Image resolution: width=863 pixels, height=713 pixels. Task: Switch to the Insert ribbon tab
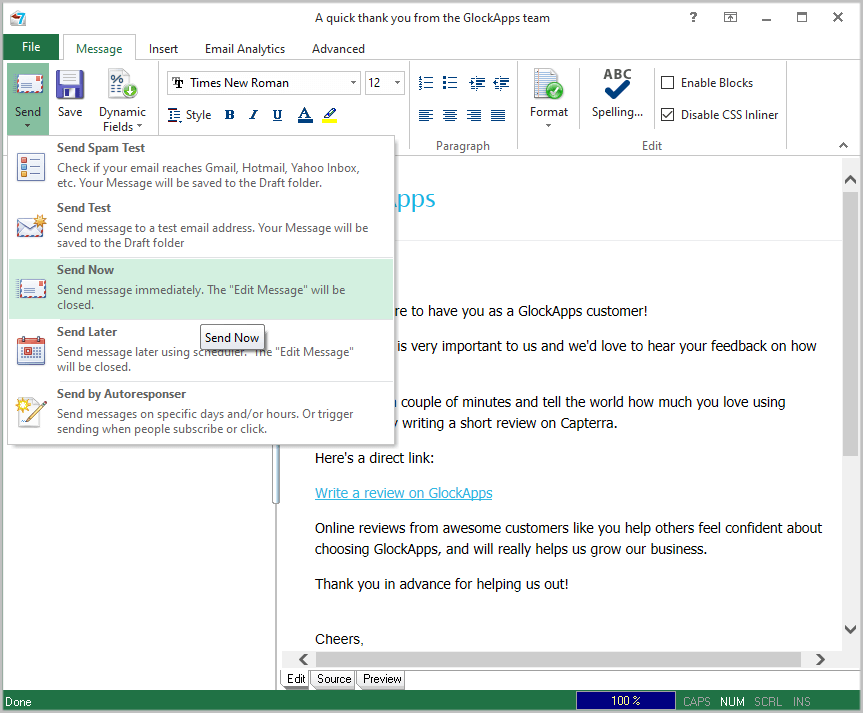pyautogui.click(x=163, y=48)
